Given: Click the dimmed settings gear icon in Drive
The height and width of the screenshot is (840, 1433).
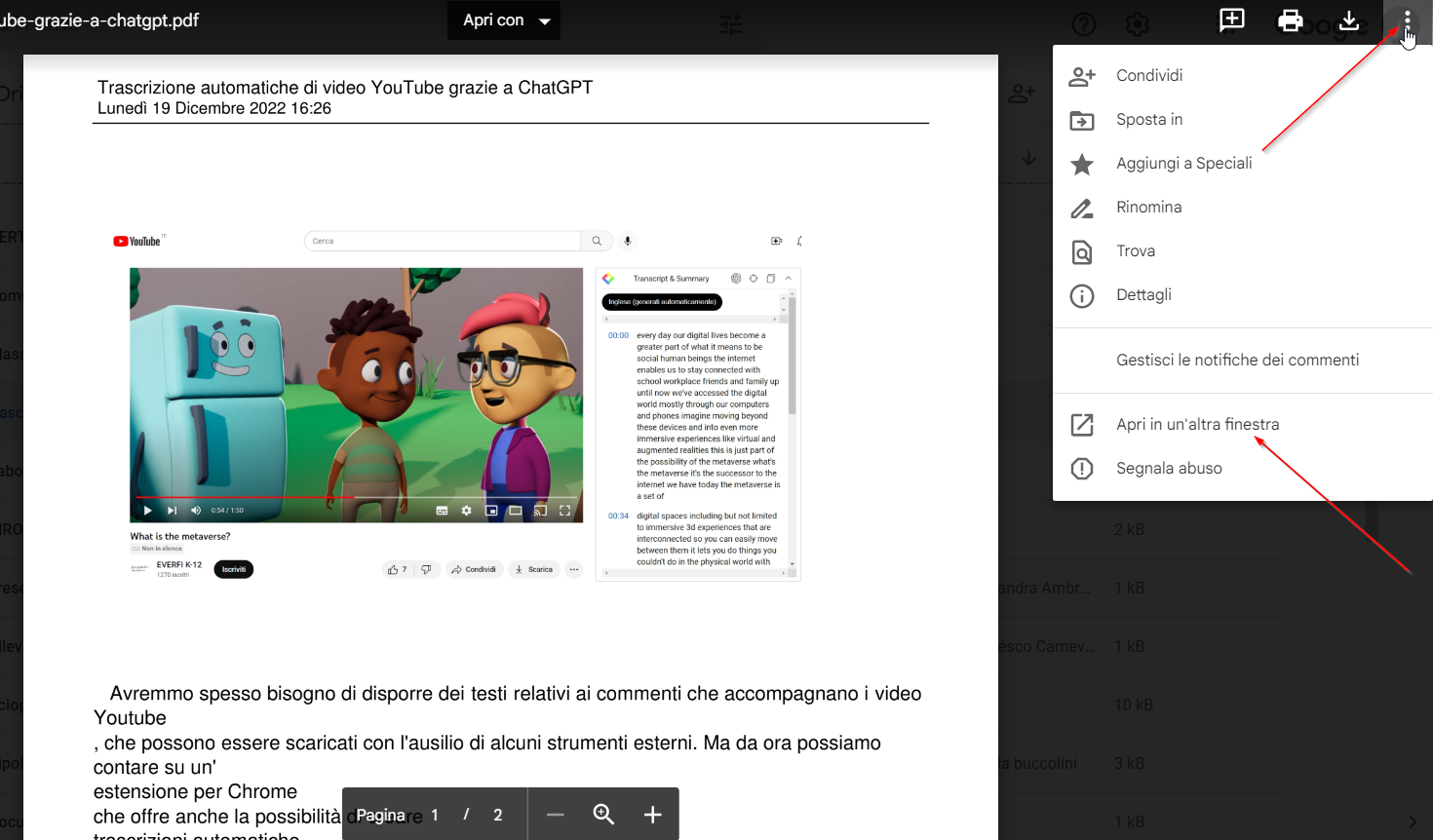Looking at the screenshot, I should coord(1138,24).
